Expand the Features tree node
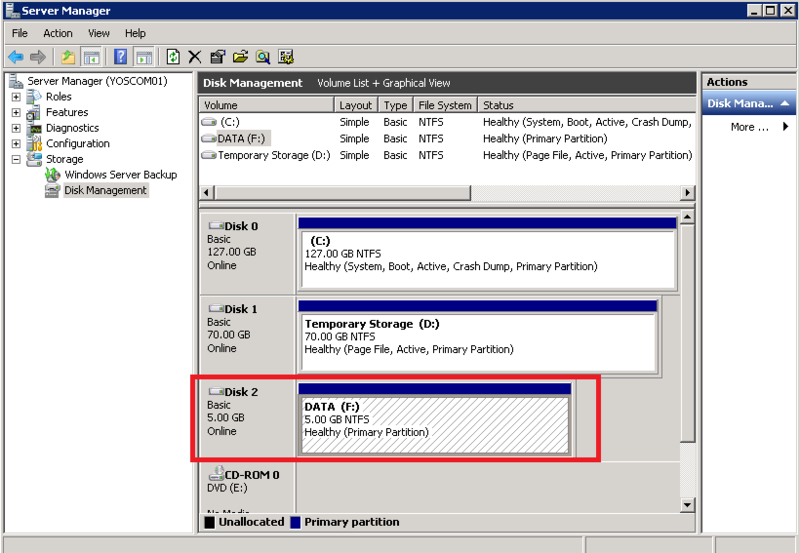Image resolution: width=800 pixels, height=553 pixels. pos(16,112)
